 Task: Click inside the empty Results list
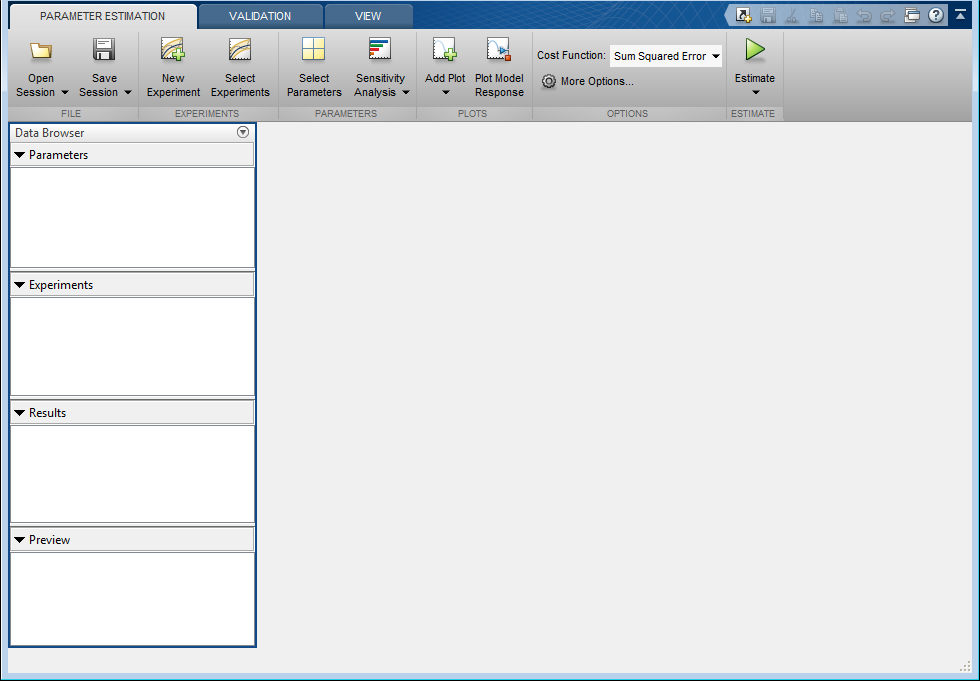132,474
